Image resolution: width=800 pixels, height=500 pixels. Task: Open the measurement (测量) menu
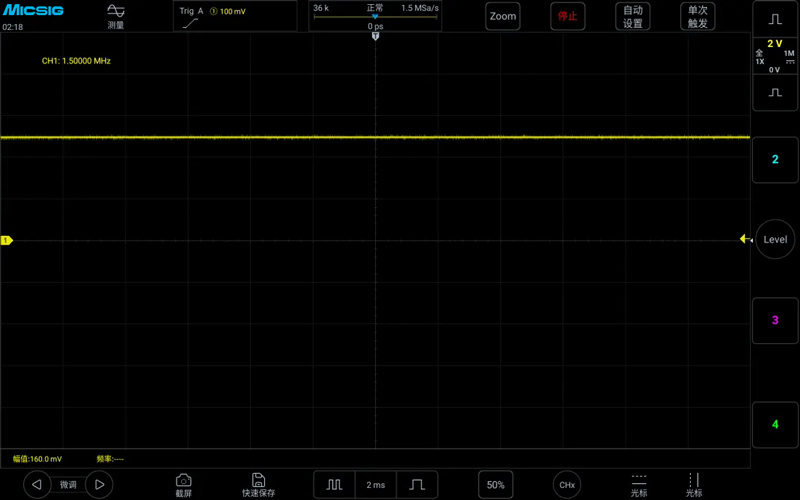click(116, 16)
